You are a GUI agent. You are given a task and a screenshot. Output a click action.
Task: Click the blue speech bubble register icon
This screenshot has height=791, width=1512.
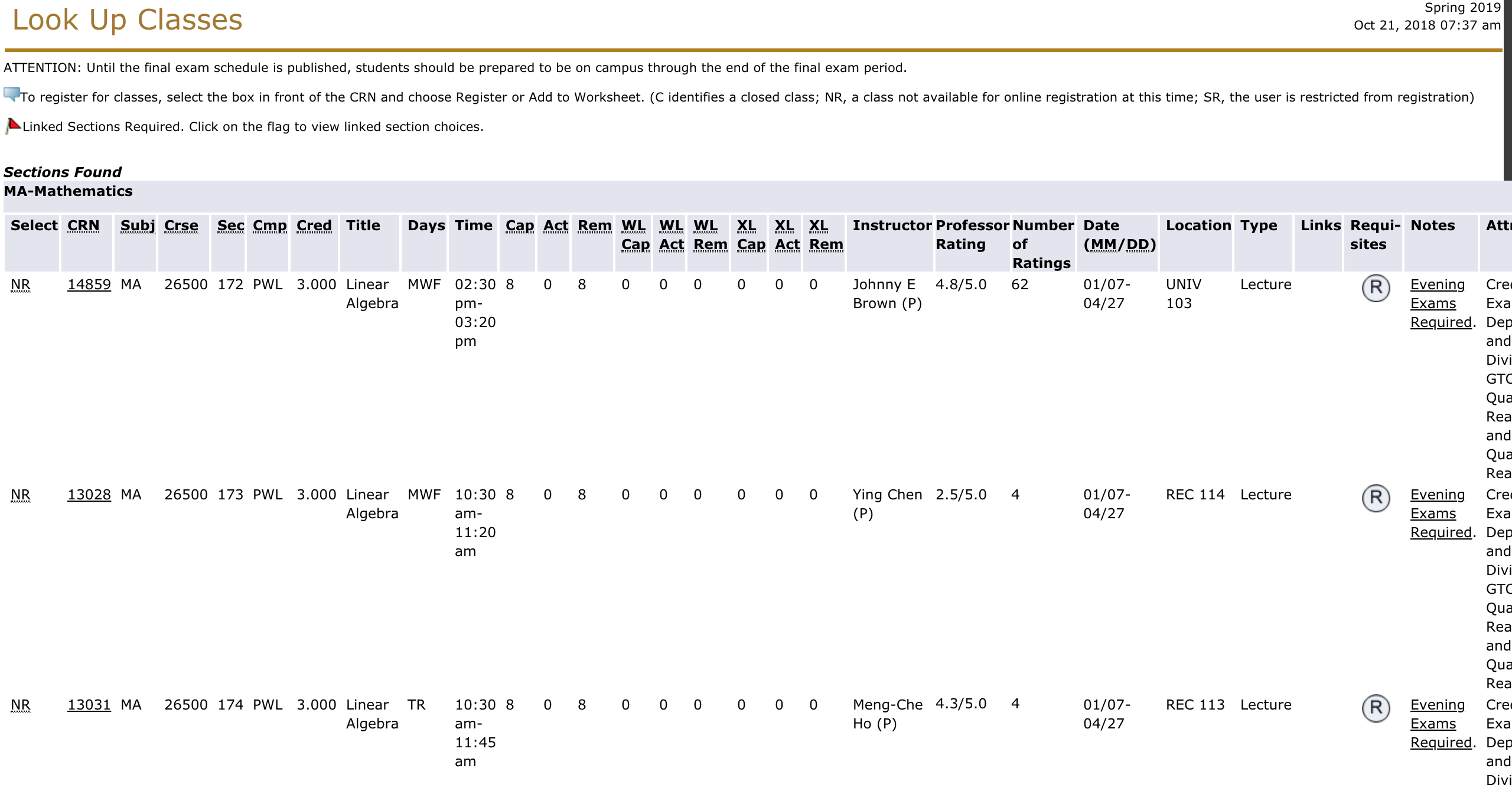coord(11,94)
